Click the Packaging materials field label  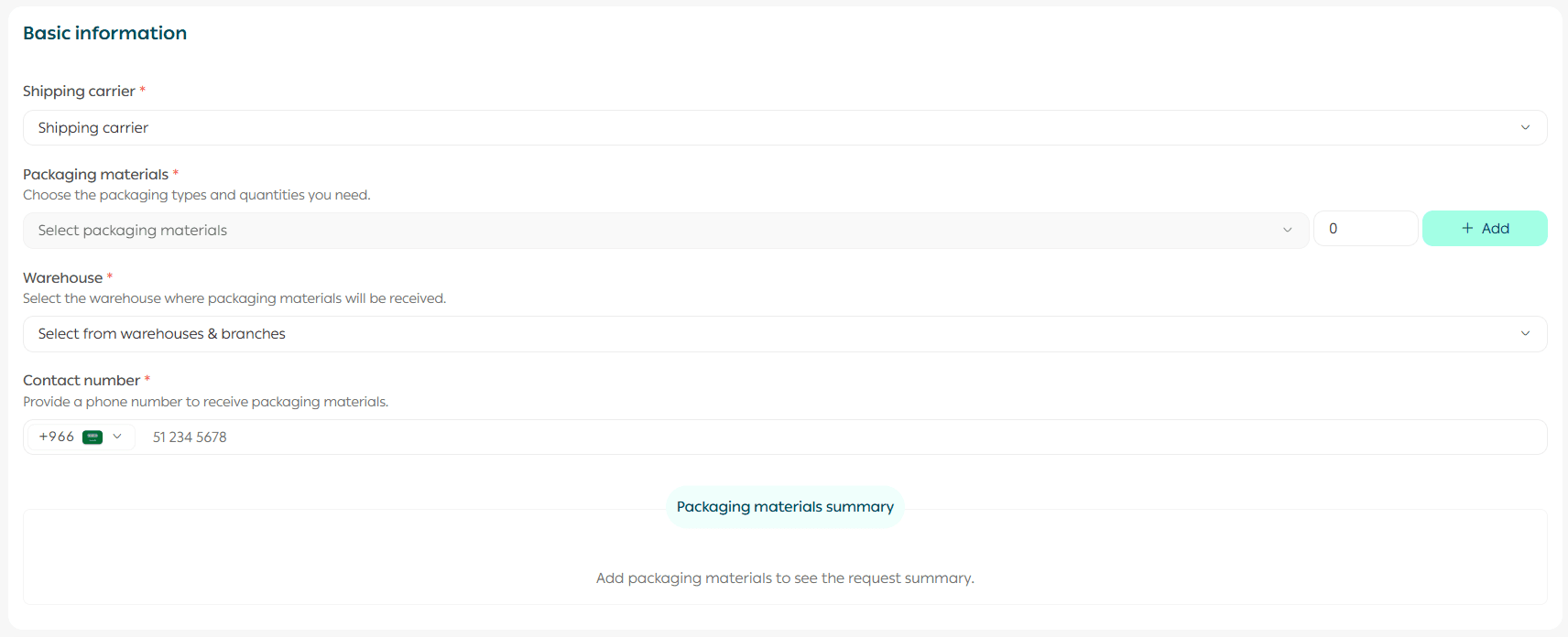[x=95, y=175]
